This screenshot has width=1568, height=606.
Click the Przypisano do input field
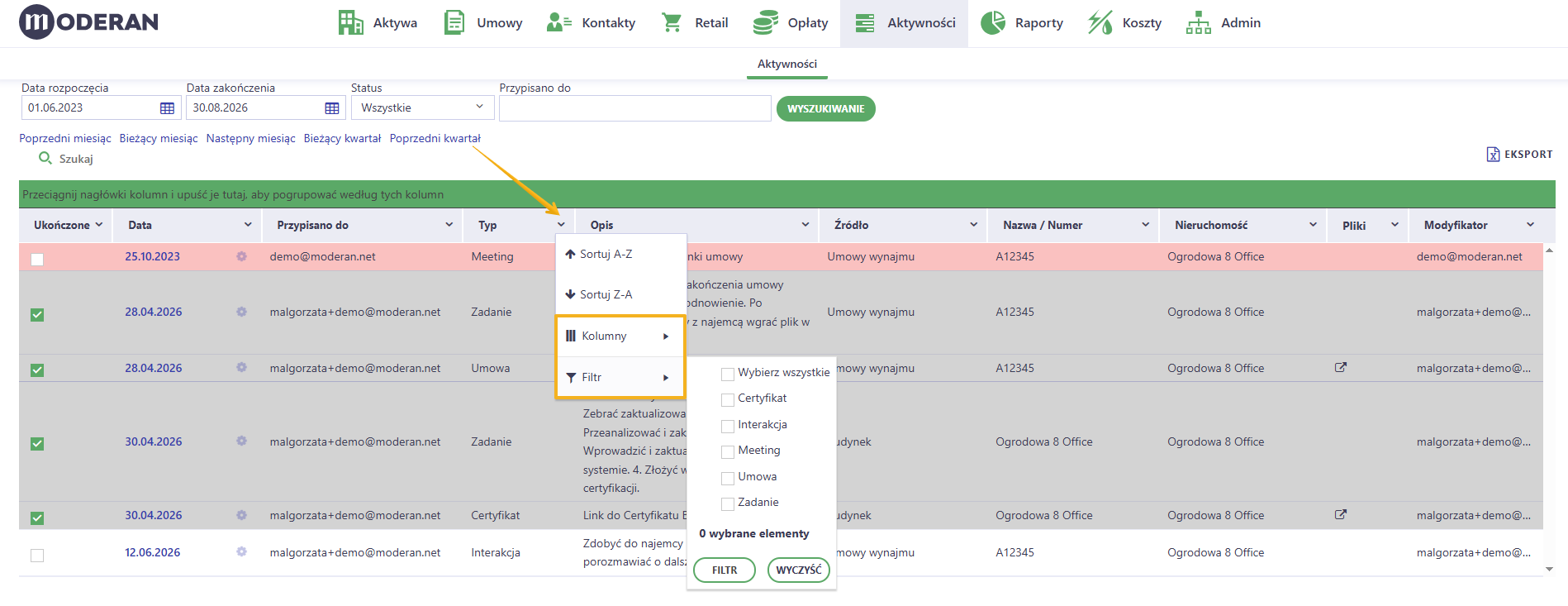coord(634,108)
